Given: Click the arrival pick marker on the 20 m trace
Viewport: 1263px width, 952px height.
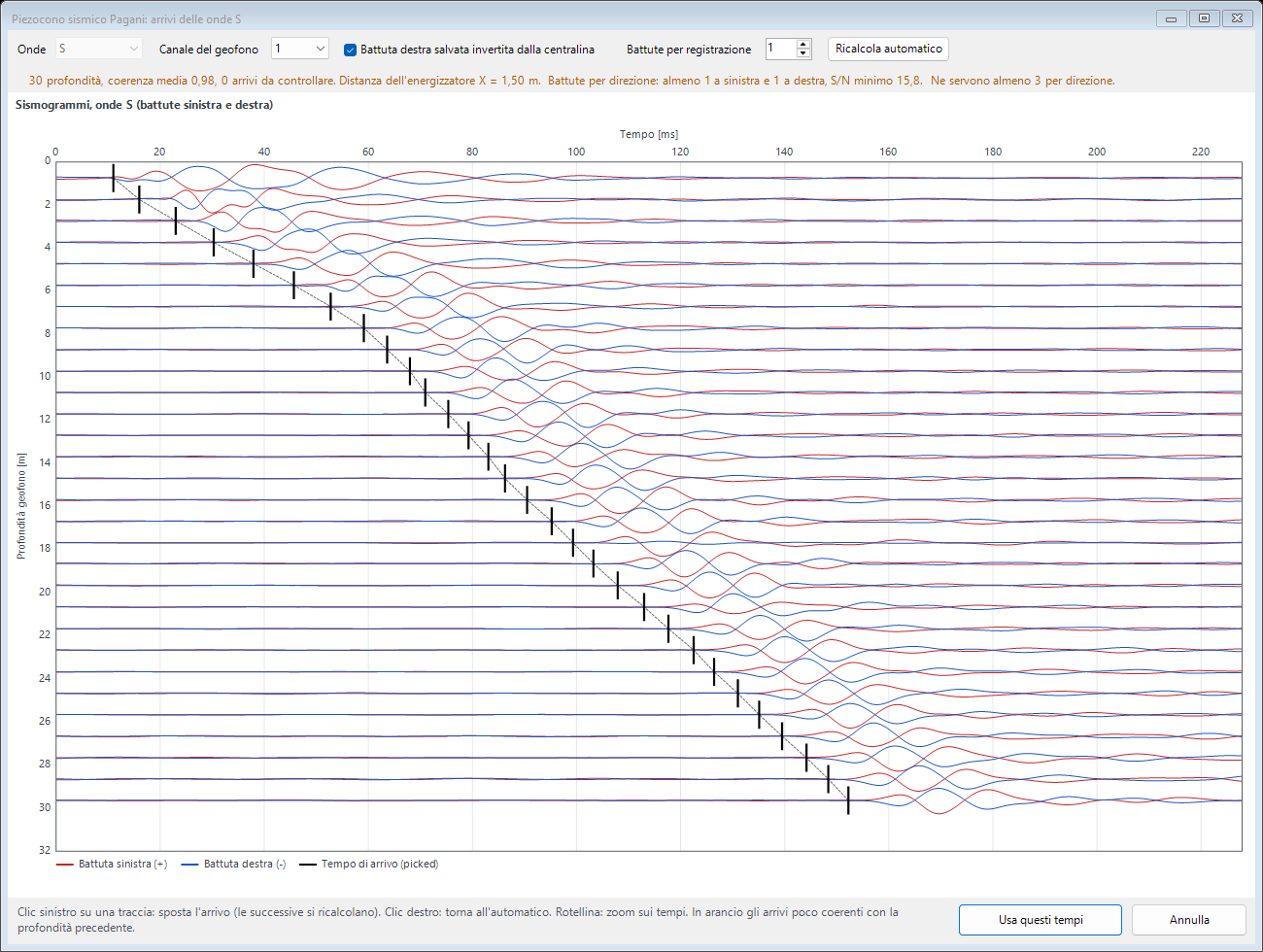Looking at the screenshot, I should click(618, 586).
